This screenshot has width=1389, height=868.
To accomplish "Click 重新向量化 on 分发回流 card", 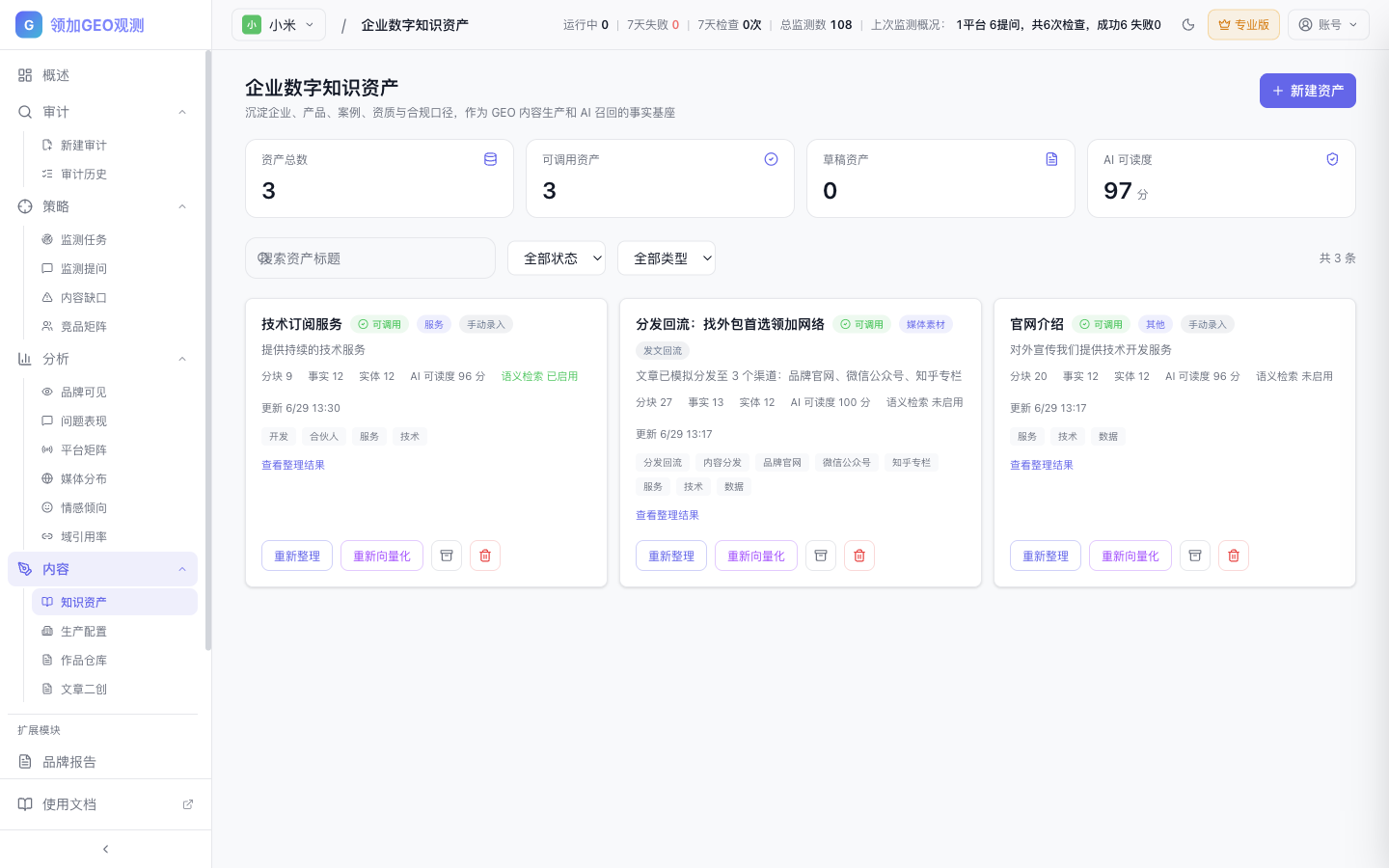I will point(756,556).
